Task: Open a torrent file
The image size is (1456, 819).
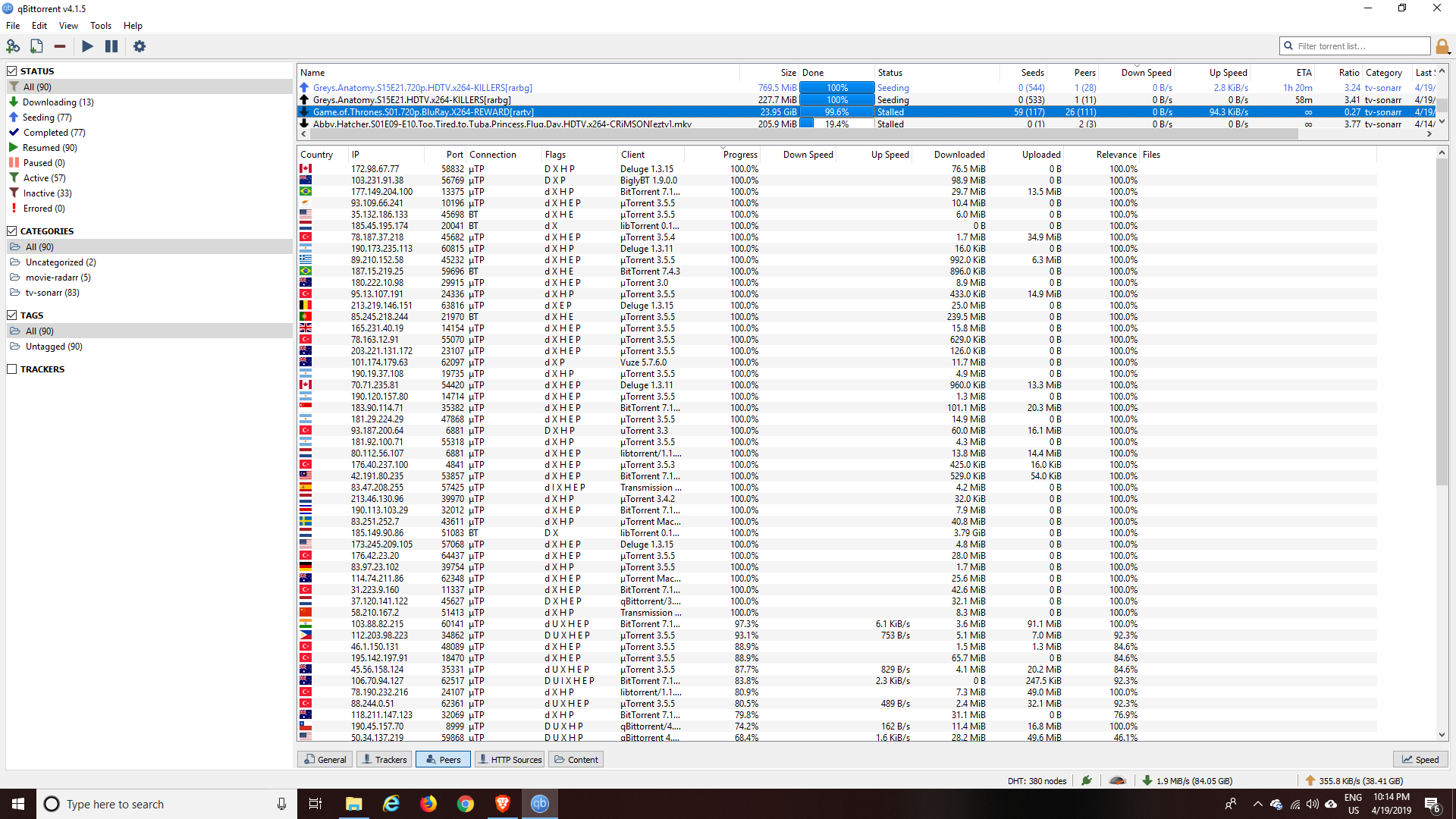Action: pos(36,46)
